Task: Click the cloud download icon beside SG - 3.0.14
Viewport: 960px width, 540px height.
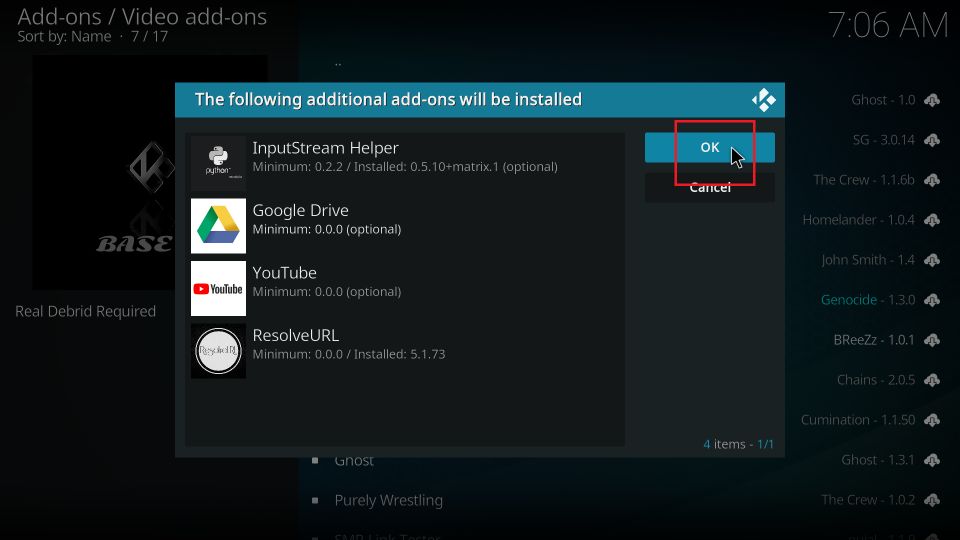Action: (x=932, y=140)
